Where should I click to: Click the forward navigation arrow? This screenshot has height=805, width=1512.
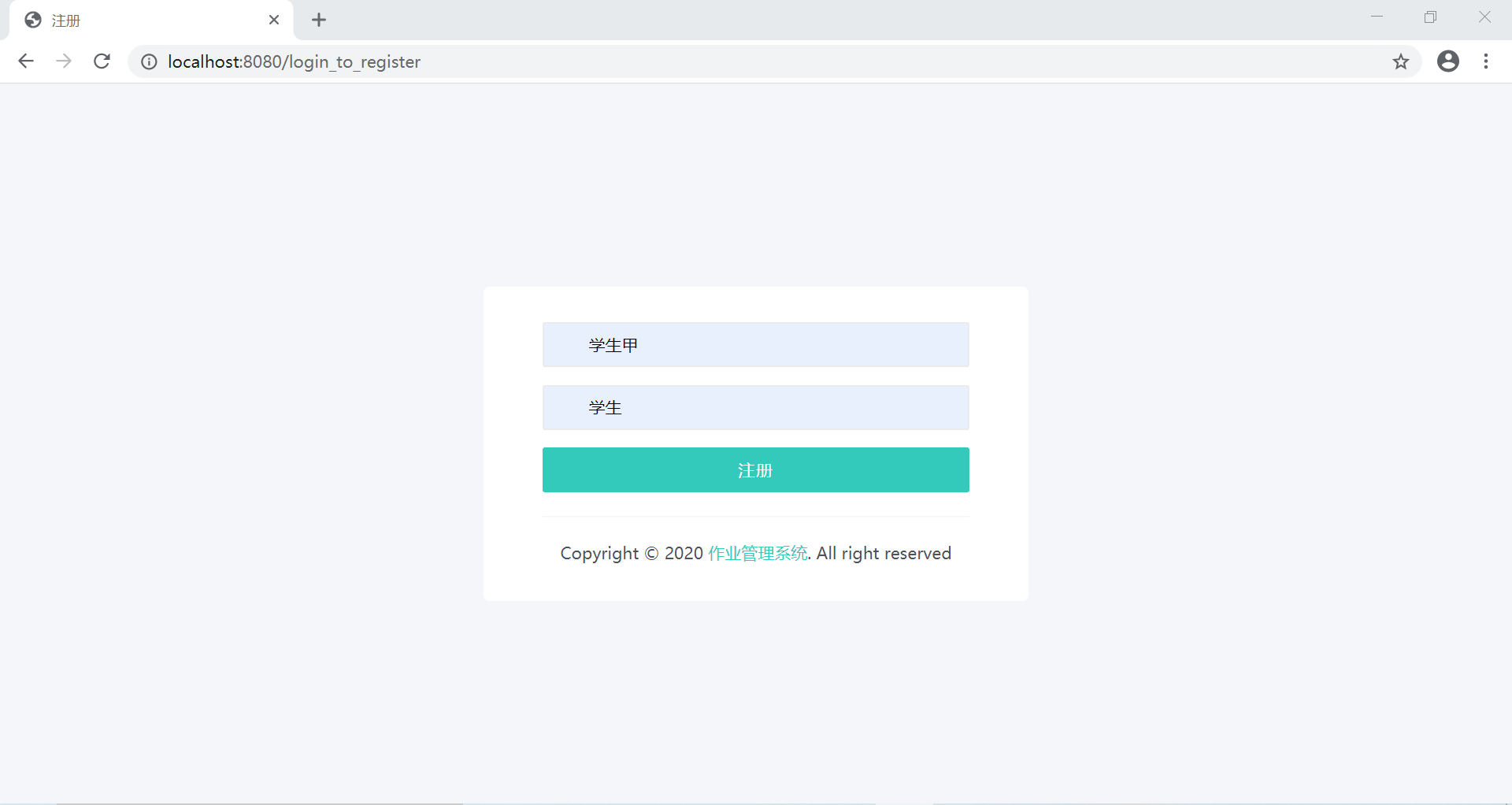pyautogui.click(x=64, y=61)
